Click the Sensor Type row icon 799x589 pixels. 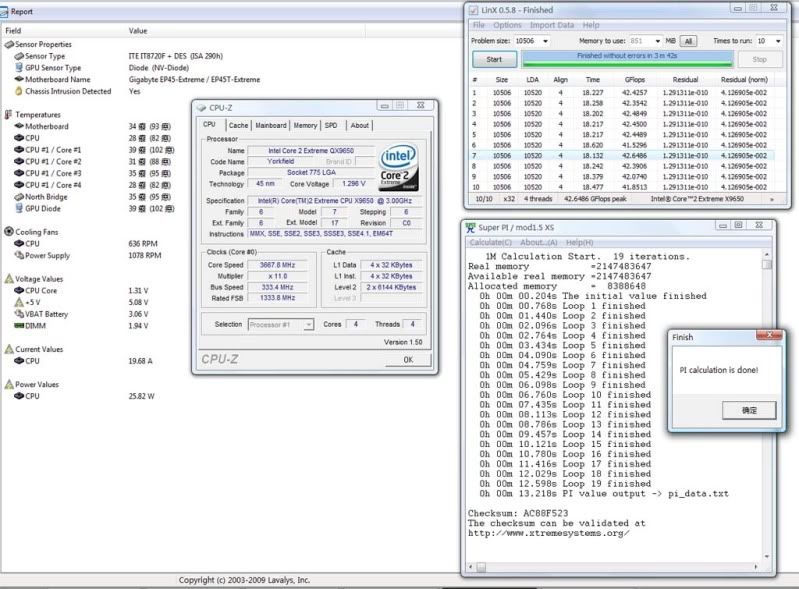point(19,56)
